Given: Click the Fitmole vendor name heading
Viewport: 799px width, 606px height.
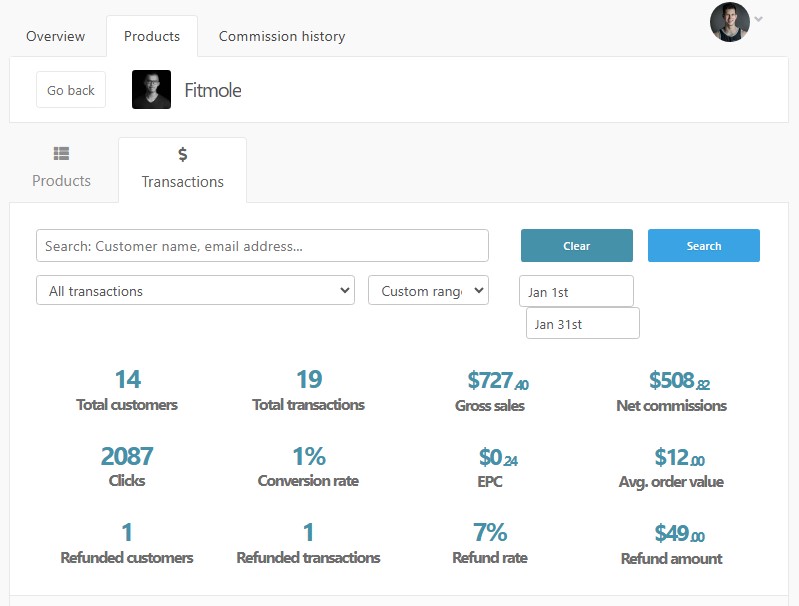Looking at the screenshot, I should (x=212, y=90).
